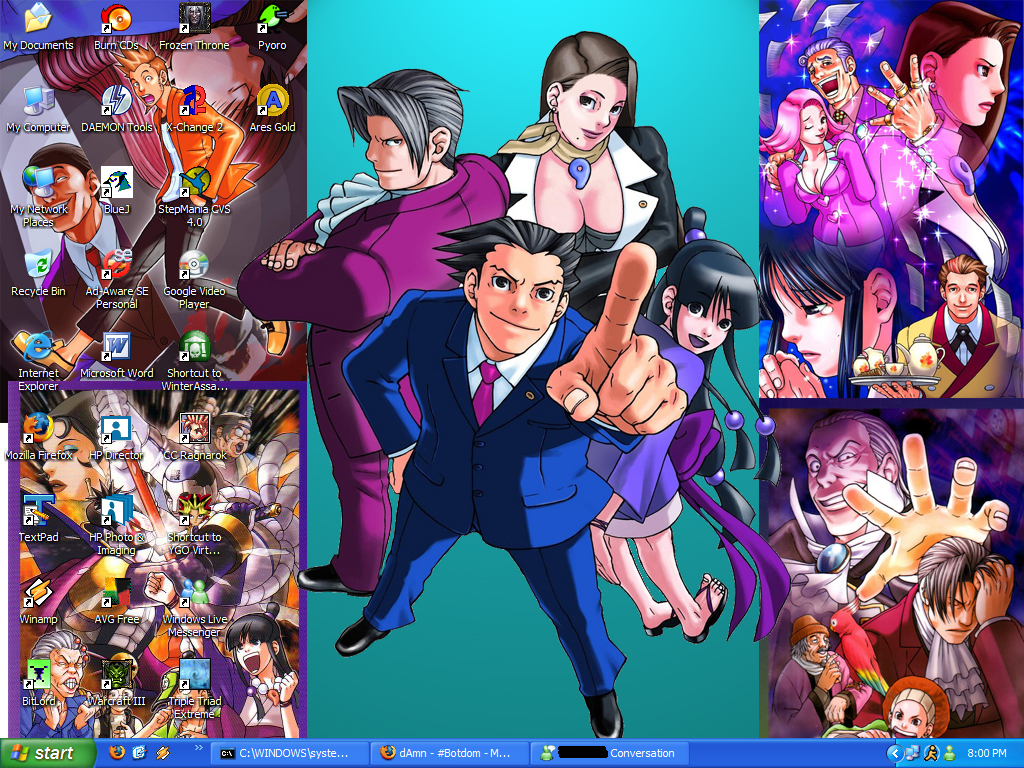Switch to the Conversation taskbar window

[610, 753]
